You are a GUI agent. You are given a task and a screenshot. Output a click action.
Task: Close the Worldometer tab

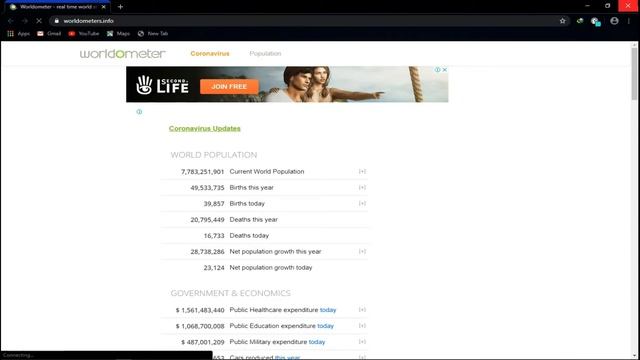(x=103, y=7)
